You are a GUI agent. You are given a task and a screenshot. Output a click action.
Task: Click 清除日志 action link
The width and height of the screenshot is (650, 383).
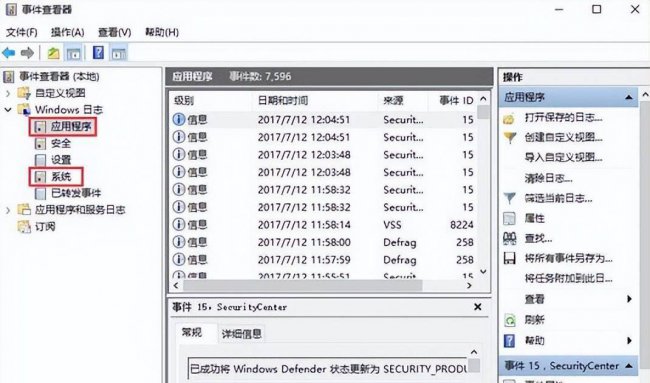(548, 178)
